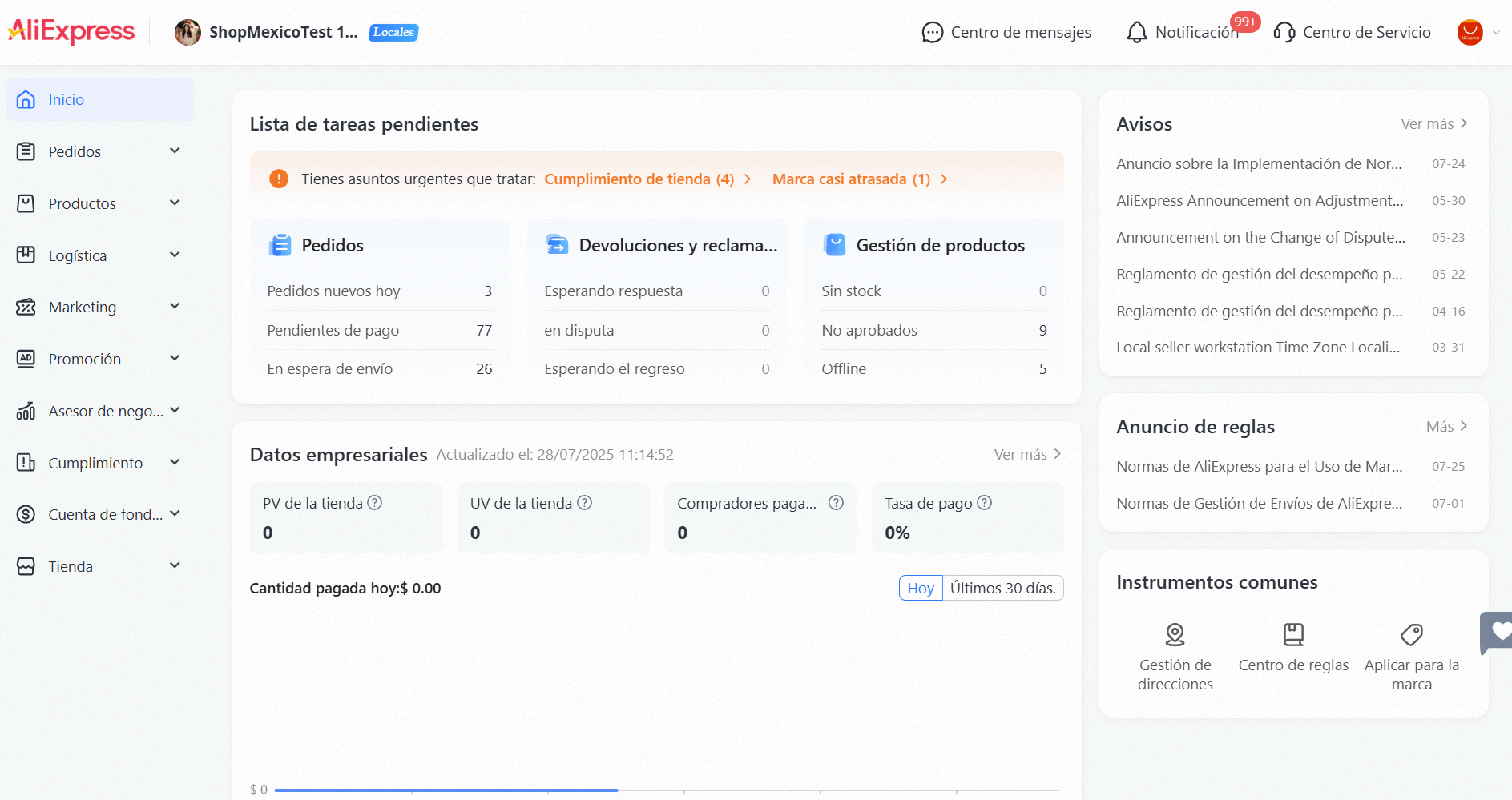
Task: Expand the account dropdown arrow
Action: coord(1496,33)
